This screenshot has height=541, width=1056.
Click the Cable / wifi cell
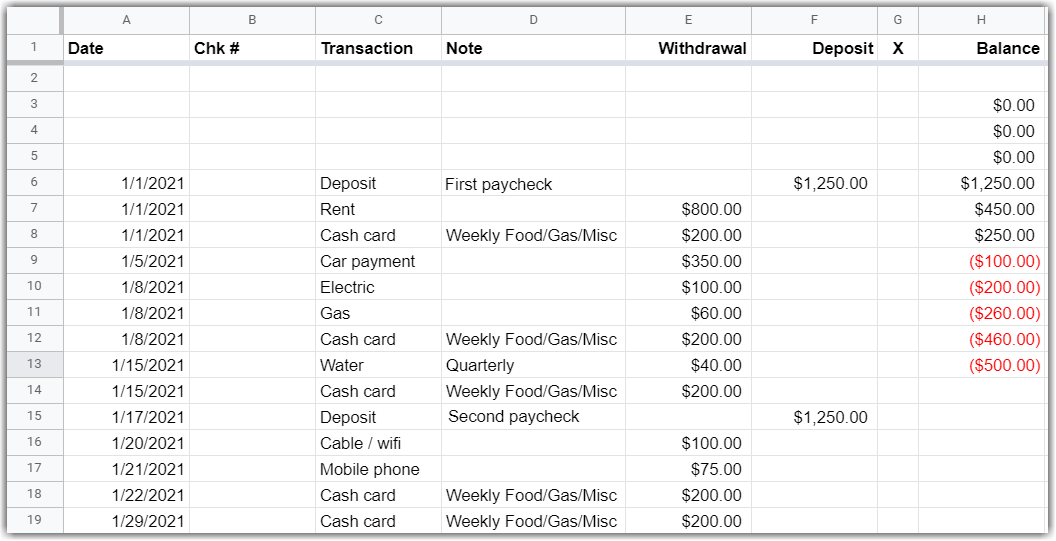pyautogui.click(x=378, y=444)
